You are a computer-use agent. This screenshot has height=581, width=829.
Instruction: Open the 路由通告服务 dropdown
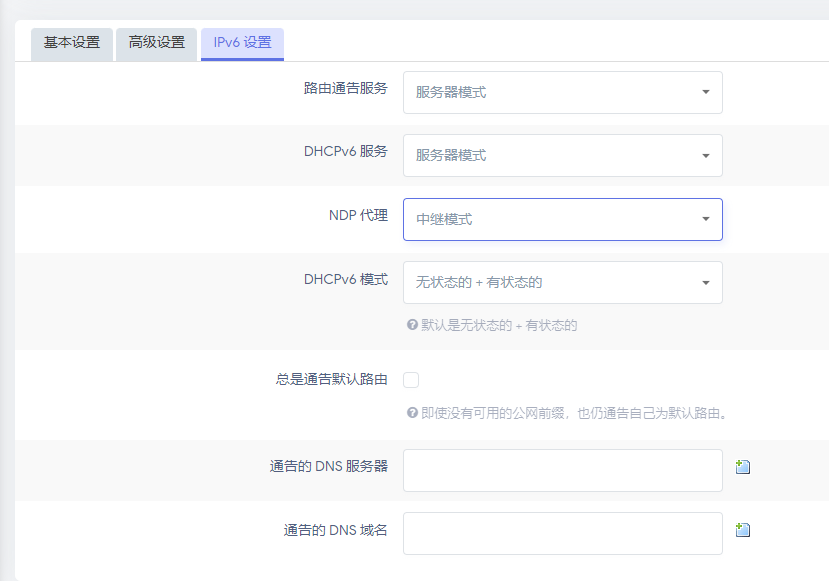pyautogui.click(x=562, y=92)
